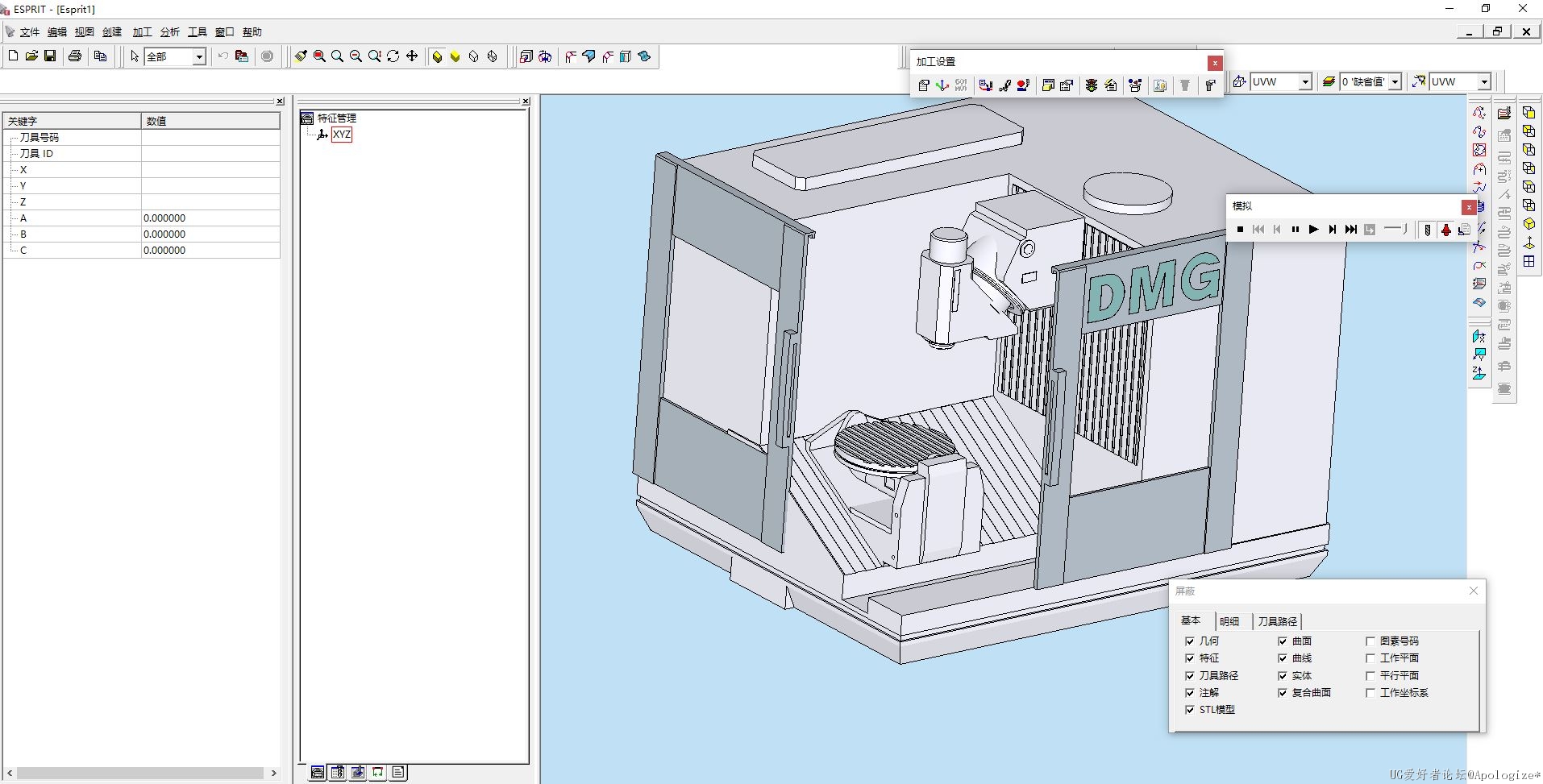The image size is (1543, 784).
Task: Uncheck the 注解 checkbox
Action: (x=1190, y=692)
